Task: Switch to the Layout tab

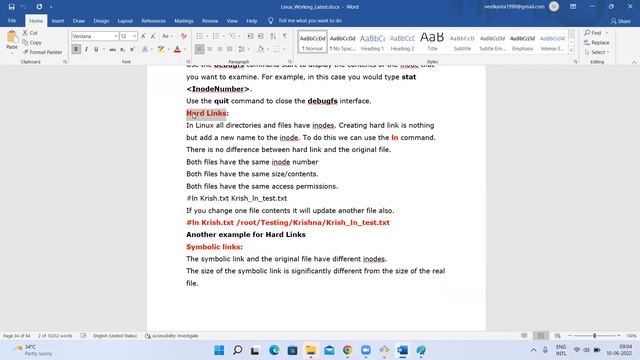Action: point(125,21)
